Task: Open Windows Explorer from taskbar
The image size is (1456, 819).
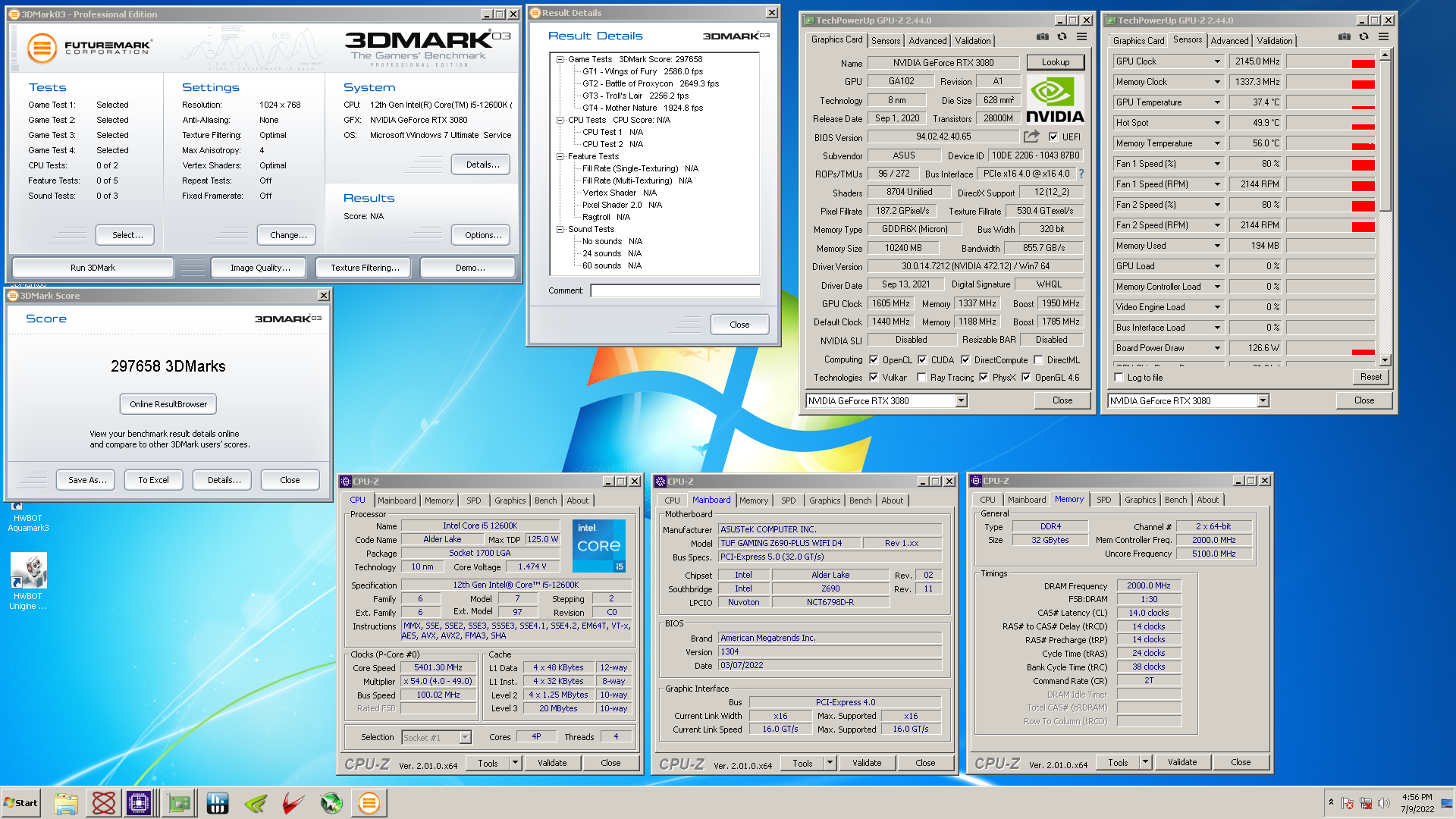Action: [66, 803]
